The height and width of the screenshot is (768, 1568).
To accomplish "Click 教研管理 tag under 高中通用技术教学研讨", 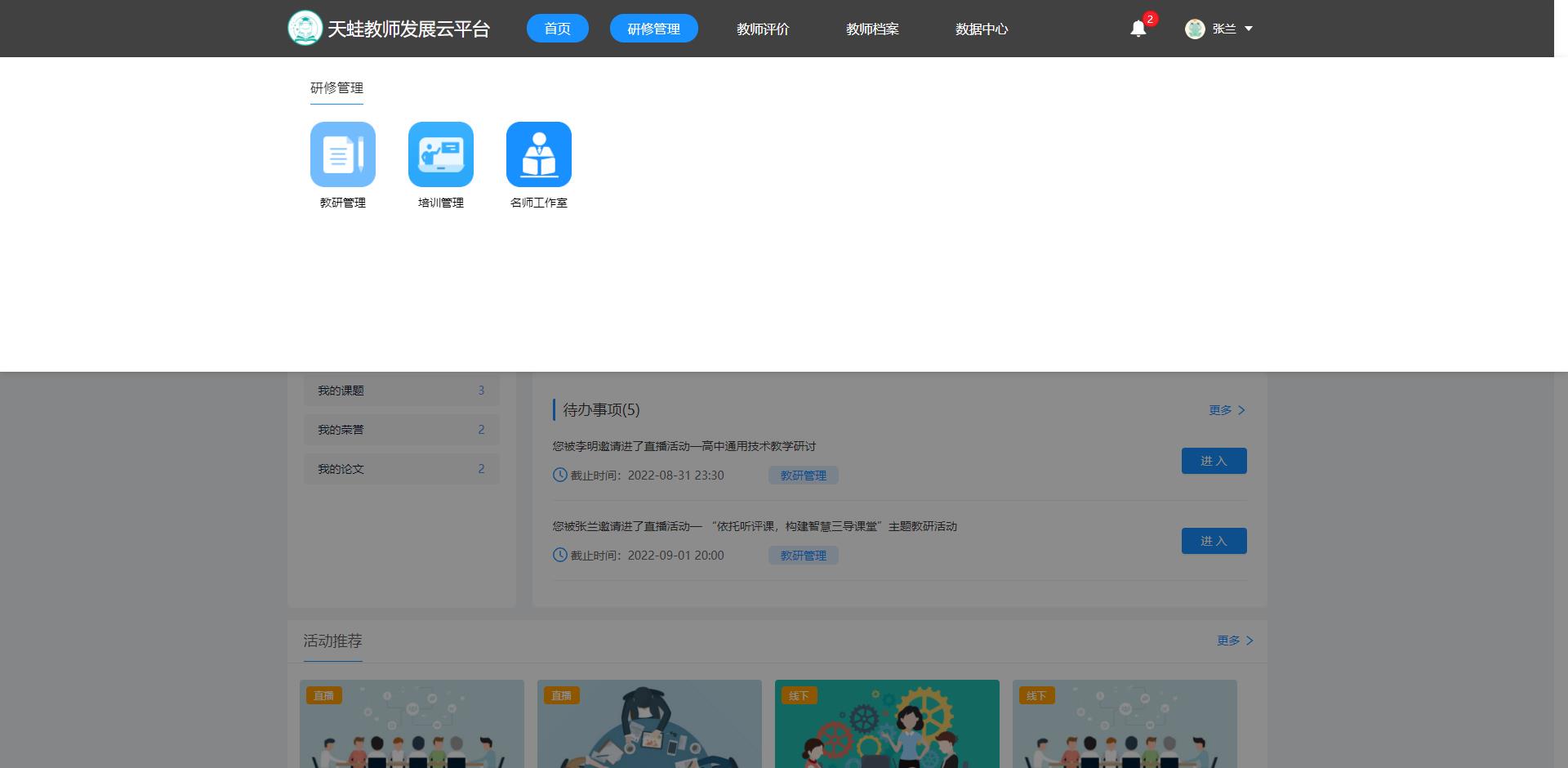I will [x=804, y=476].
